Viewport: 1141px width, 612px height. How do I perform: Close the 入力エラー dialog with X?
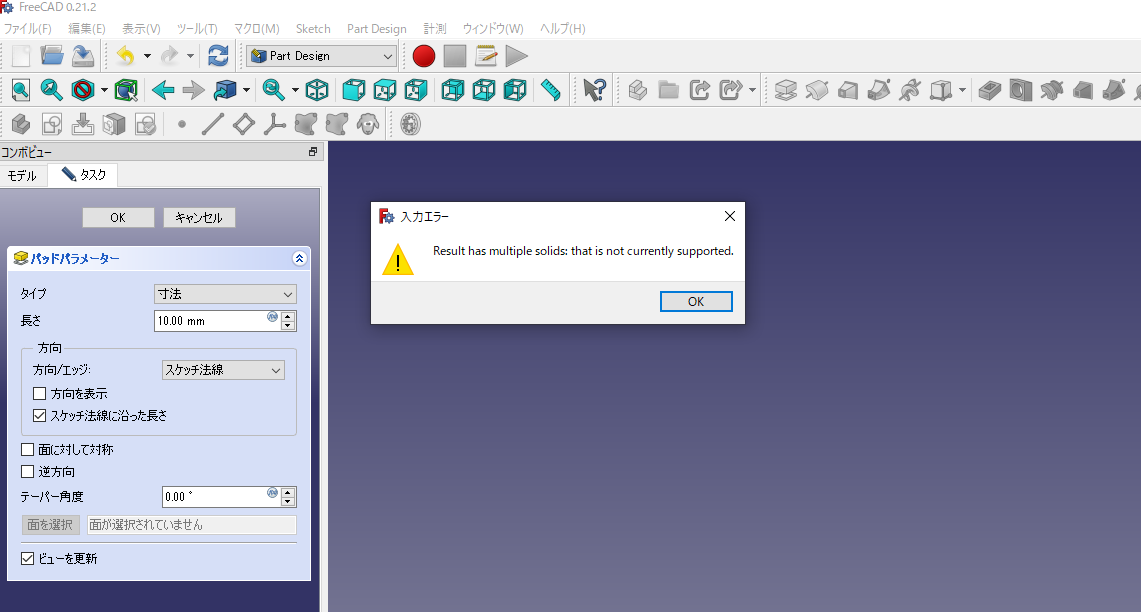tap(729, 216)
